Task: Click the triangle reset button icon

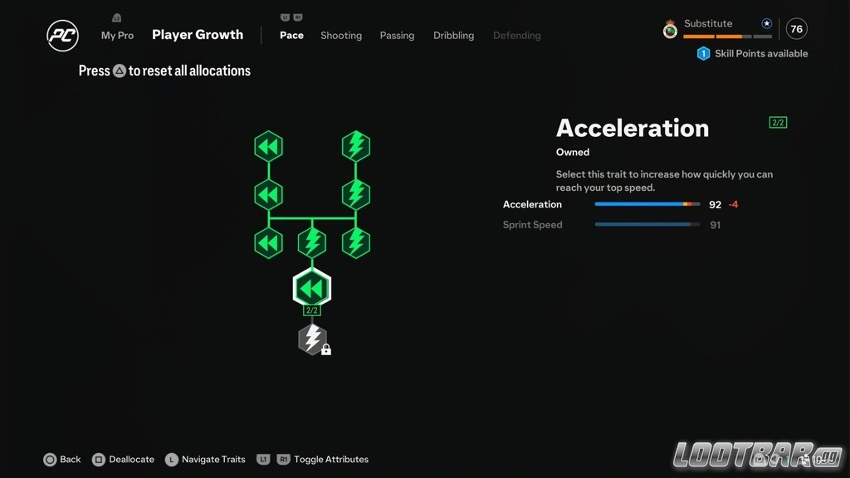Action: coord(119,70)
